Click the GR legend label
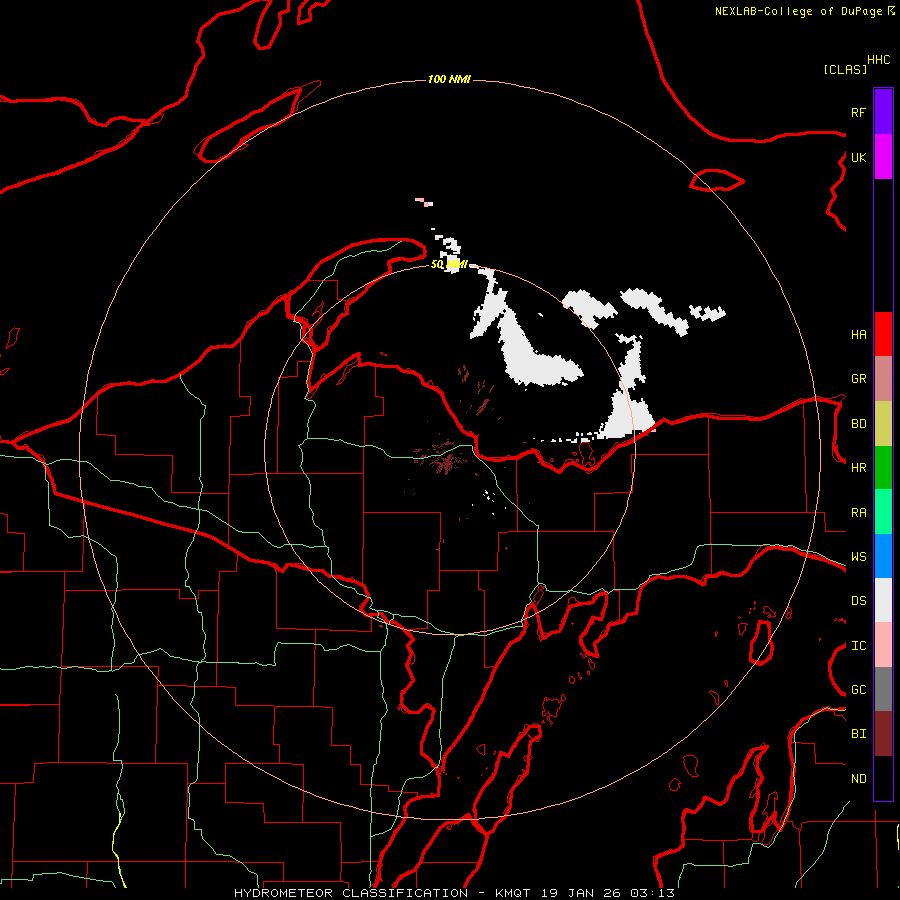 point(858,379)
